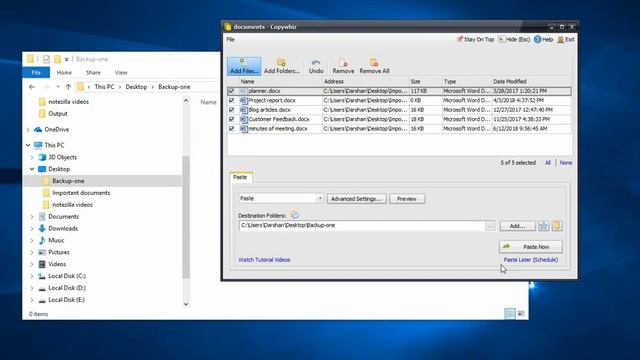The height and width of the screenshot is (360, 640).
Task: Uncheck Project report.docx checkbox
Action: [x=231, y=100]
